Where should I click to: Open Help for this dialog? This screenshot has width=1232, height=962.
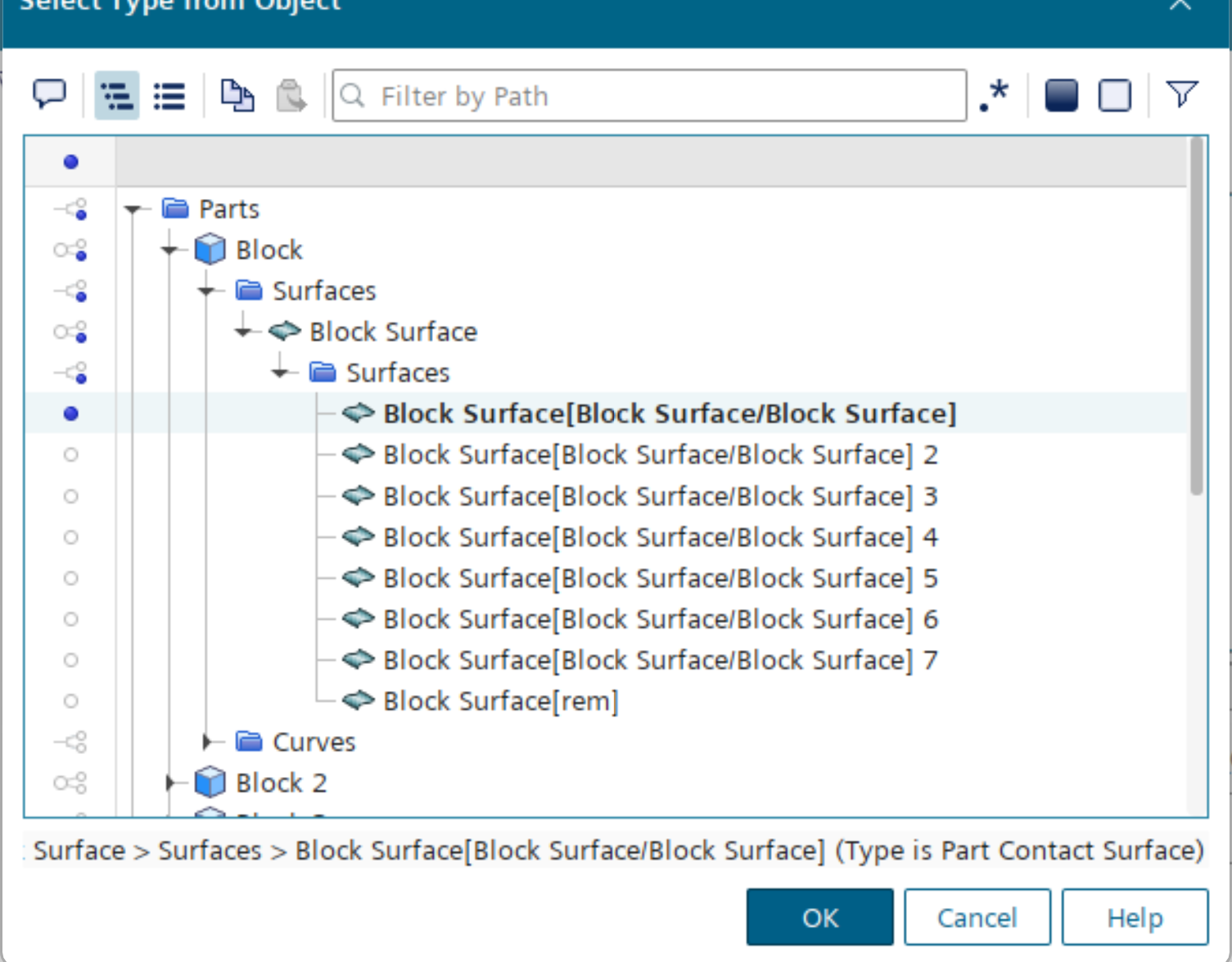[1135, 917]
